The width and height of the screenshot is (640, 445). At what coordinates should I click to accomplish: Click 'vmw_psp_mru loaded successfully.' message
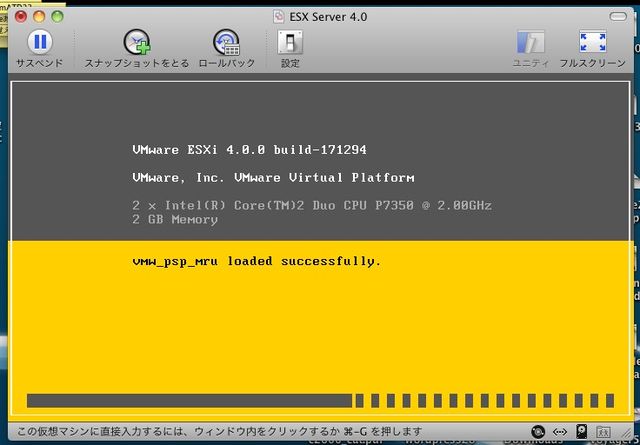[x=257, y=261]
